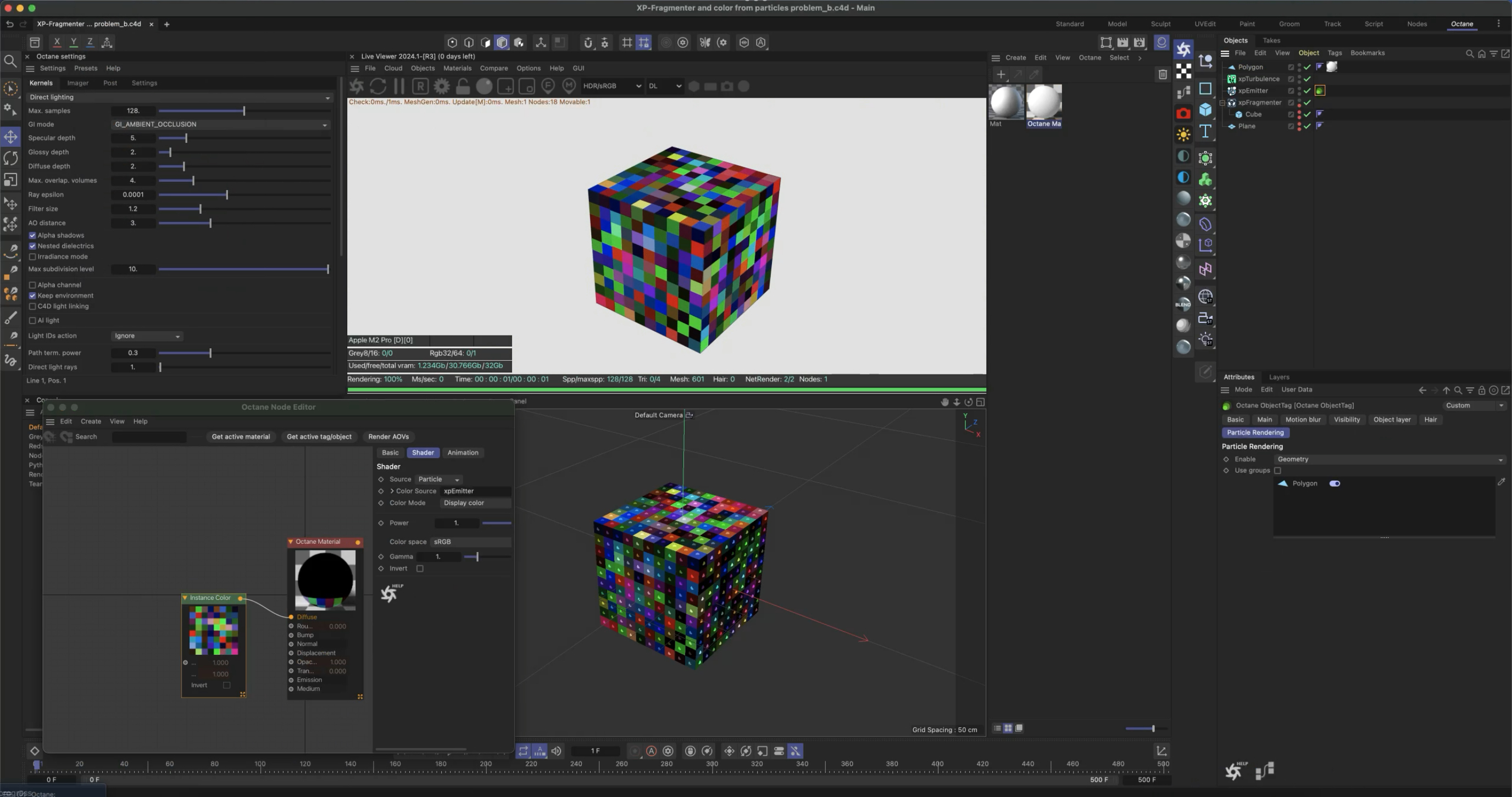Click the Live Viewer refresh render icon
This screenshot has width=1512, height=797.
tap(378, 86)
